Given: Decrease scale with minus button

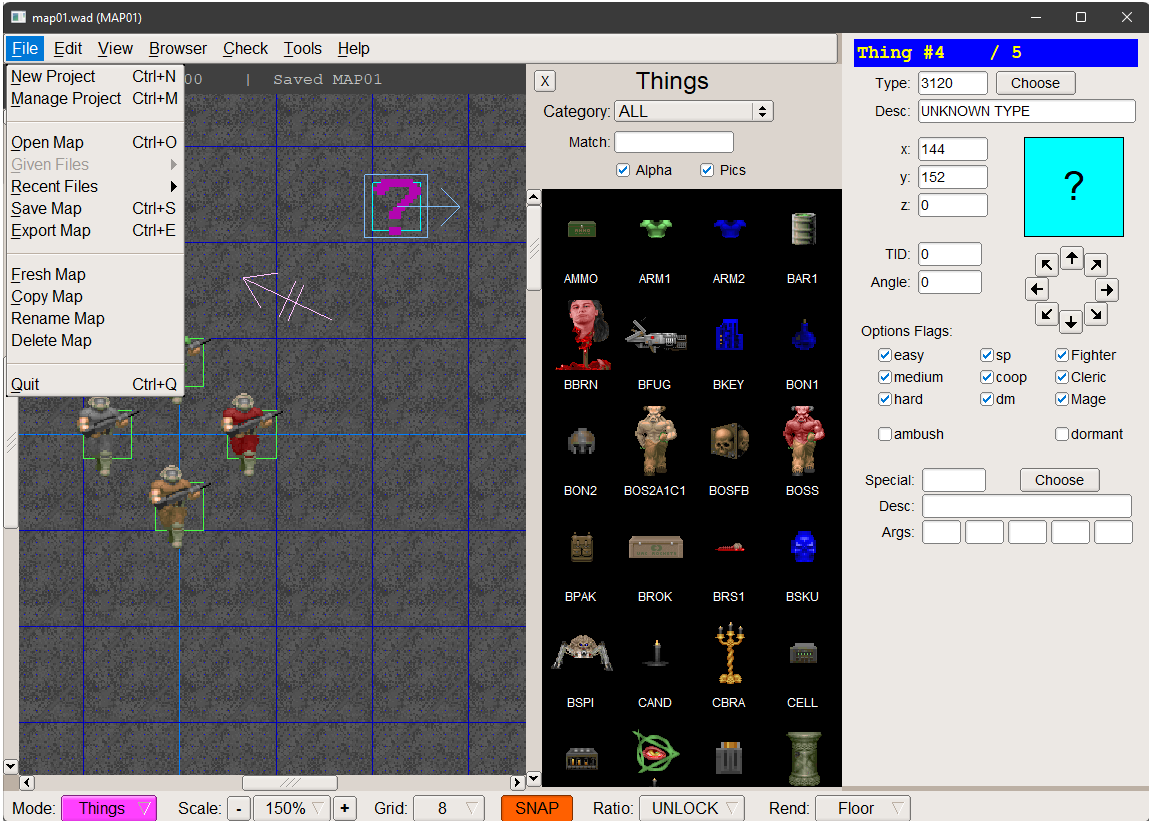Looking at the screenshot, I should tap(238, 809).
